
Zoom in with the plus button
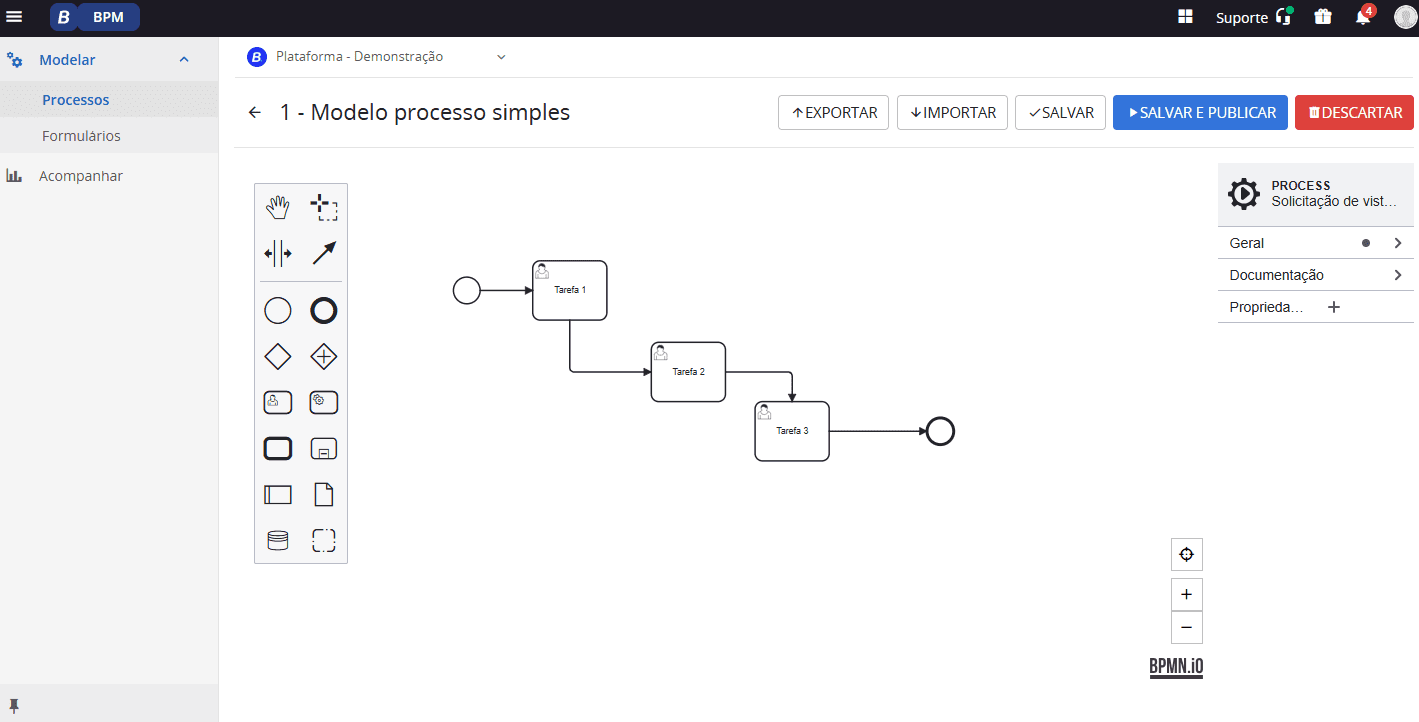(1186, 594)
